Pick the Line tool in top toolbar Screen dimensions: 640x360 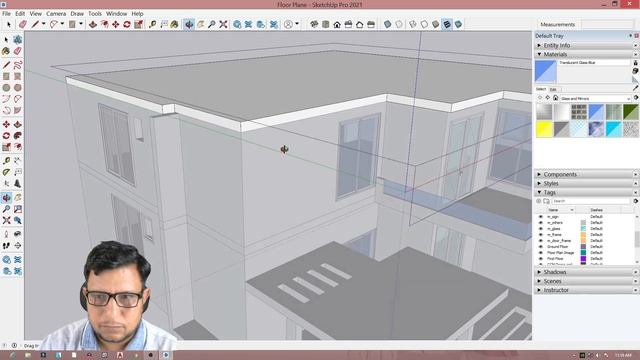[35, 24]
